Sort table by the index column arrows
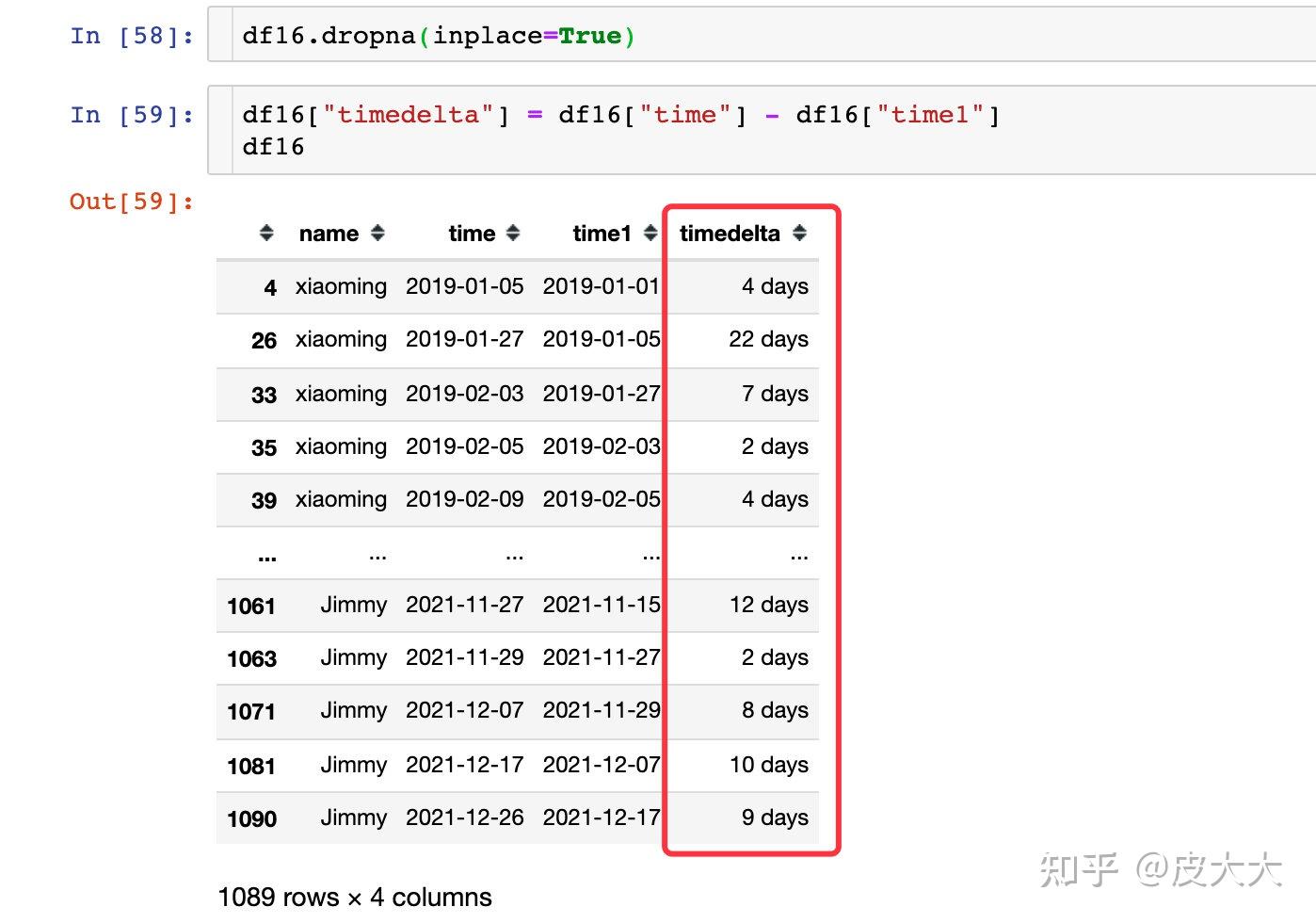Viewport: 1316px width, 923px height. (266, 233)
